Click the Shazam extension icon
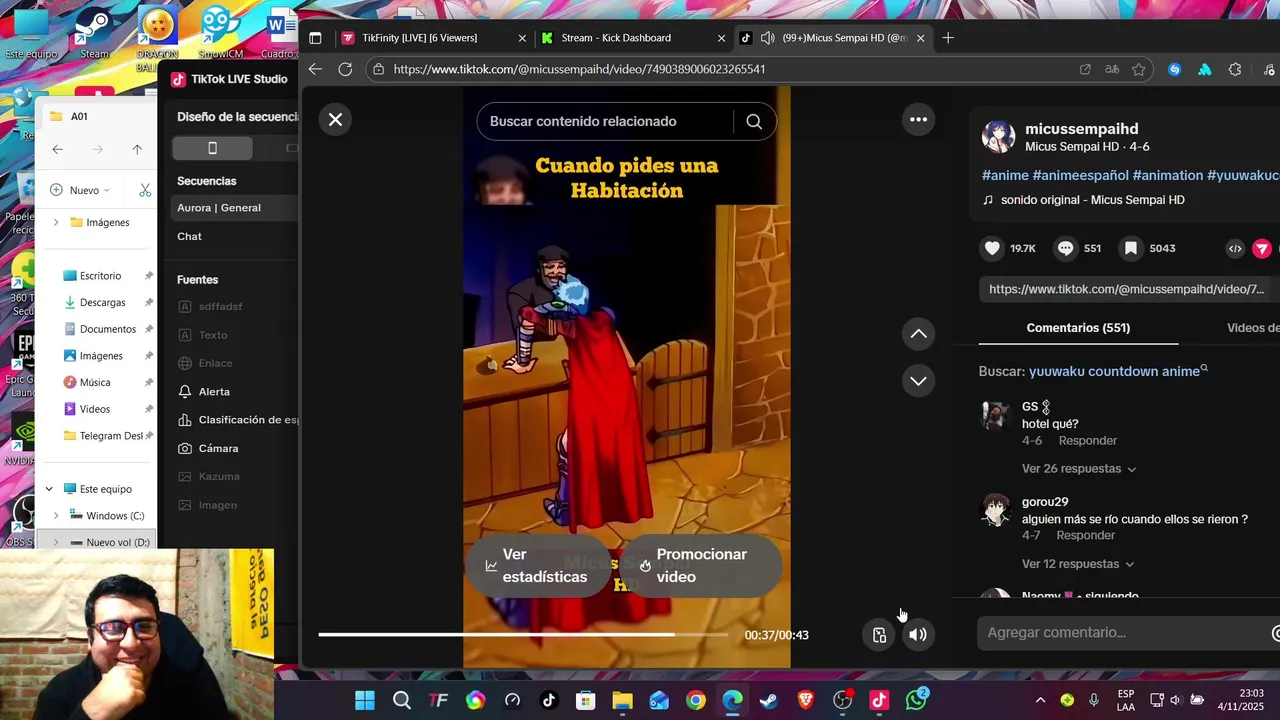 click(1175, 69)
